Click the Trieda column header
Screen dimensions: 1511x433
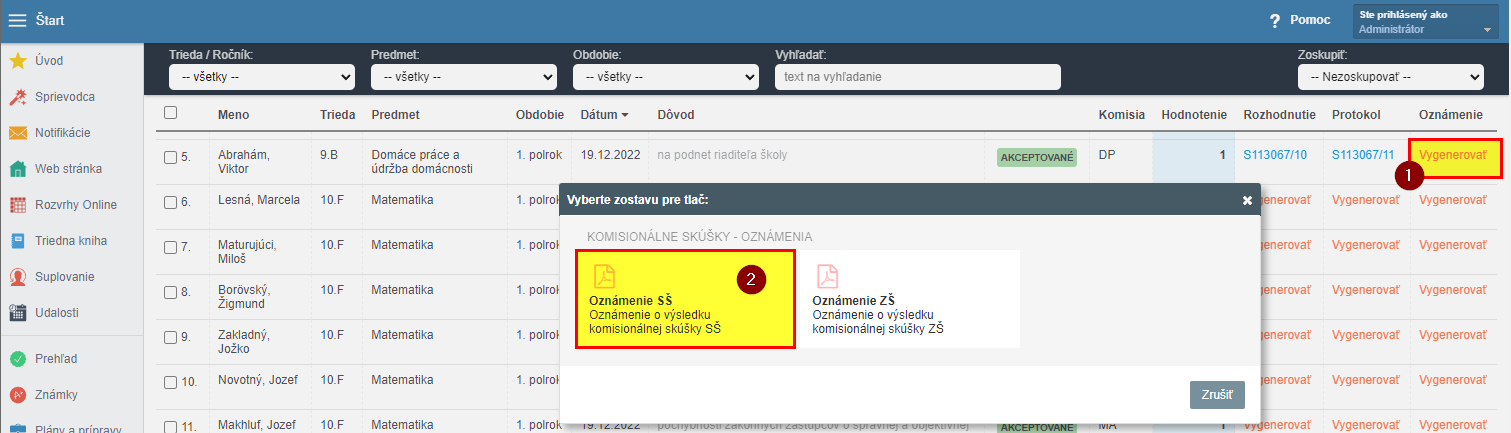(337, 115)
